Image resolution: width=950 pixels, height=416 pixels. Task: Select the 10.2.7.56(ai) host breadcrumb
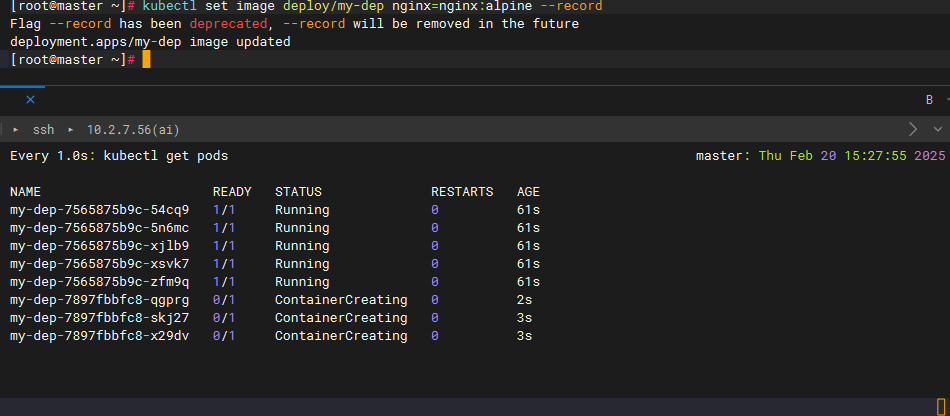pos(133,130)
